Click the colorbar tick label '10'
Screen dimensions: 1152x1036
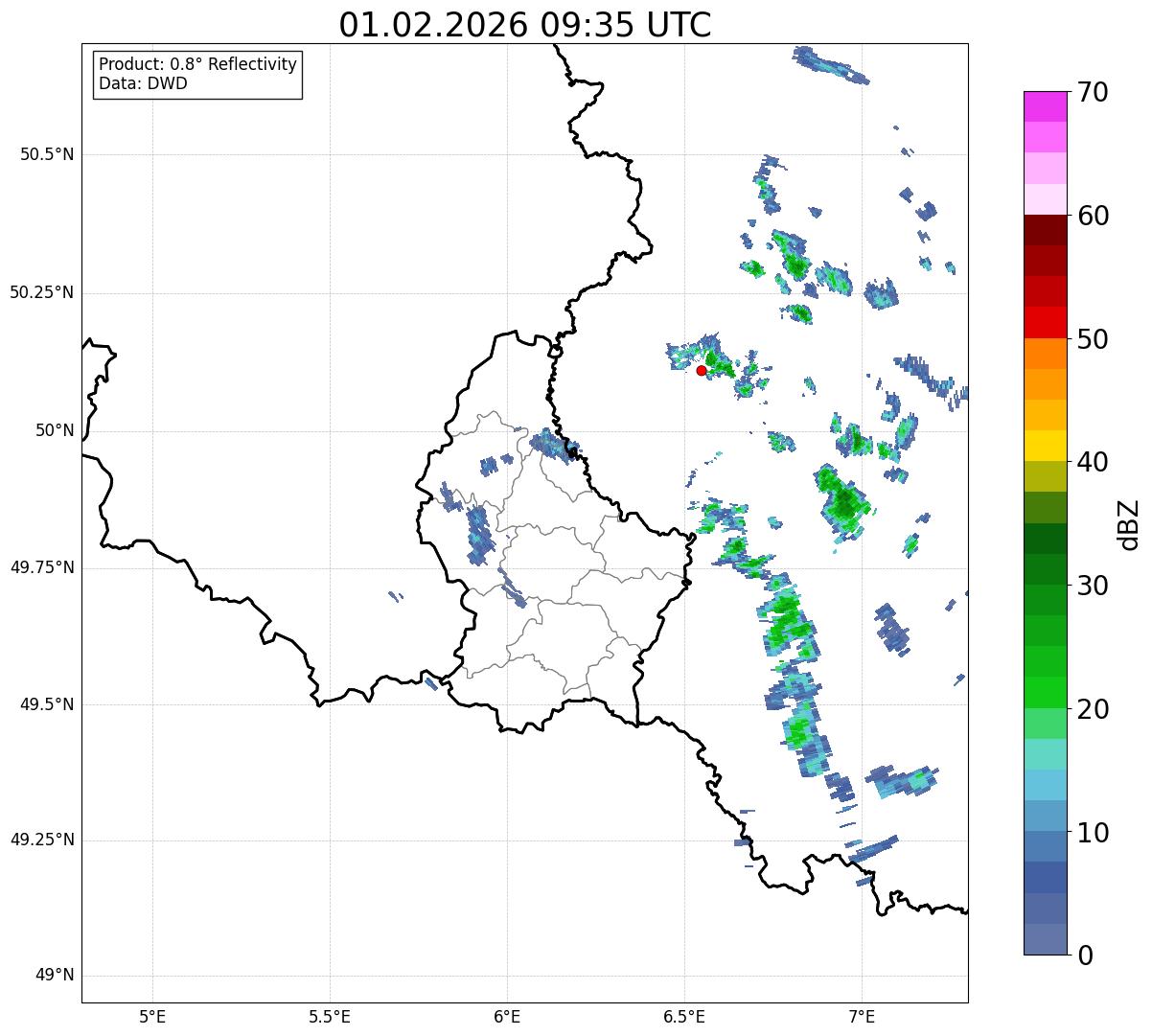(x=1092, y=832)
